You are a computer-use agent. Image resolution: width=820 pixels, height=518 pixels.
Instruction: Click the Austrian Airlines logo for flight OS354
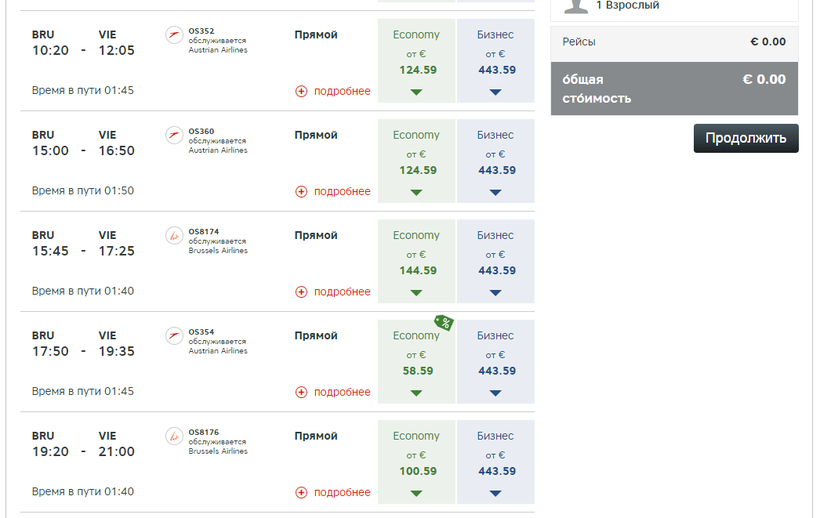coord(175,336)
